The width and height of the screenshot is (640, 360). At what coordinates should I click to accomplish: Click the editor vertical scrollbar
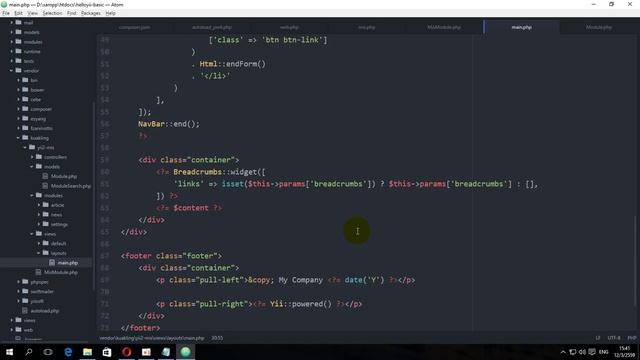coord(635,261)
